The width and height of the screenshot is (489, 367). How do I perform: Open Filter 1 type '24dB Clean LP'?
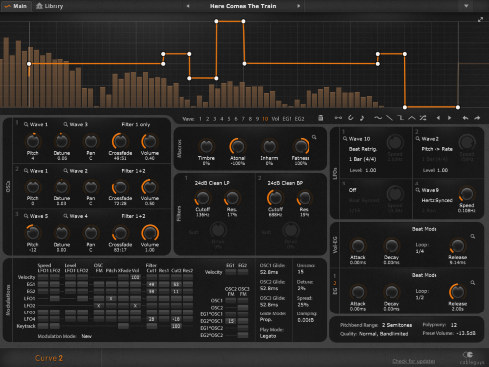coord(212,183)
